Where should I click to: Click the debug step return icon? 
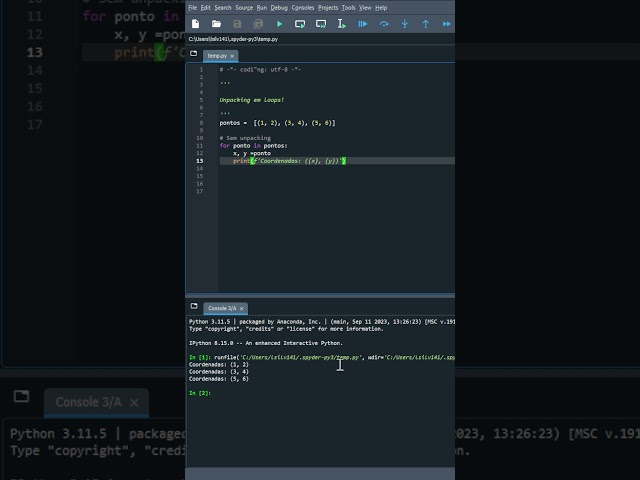point(426,24)
